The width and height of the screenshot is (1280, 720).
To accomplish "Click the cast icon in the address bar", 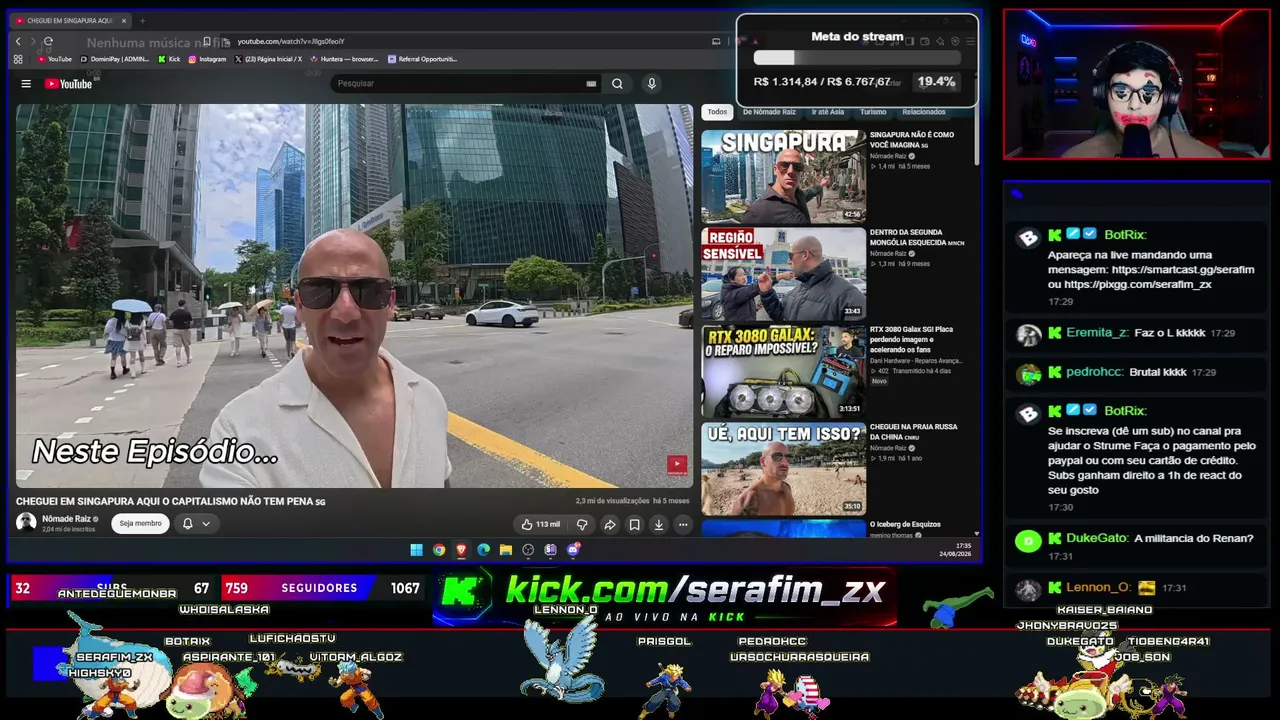I will pos(716,41).
